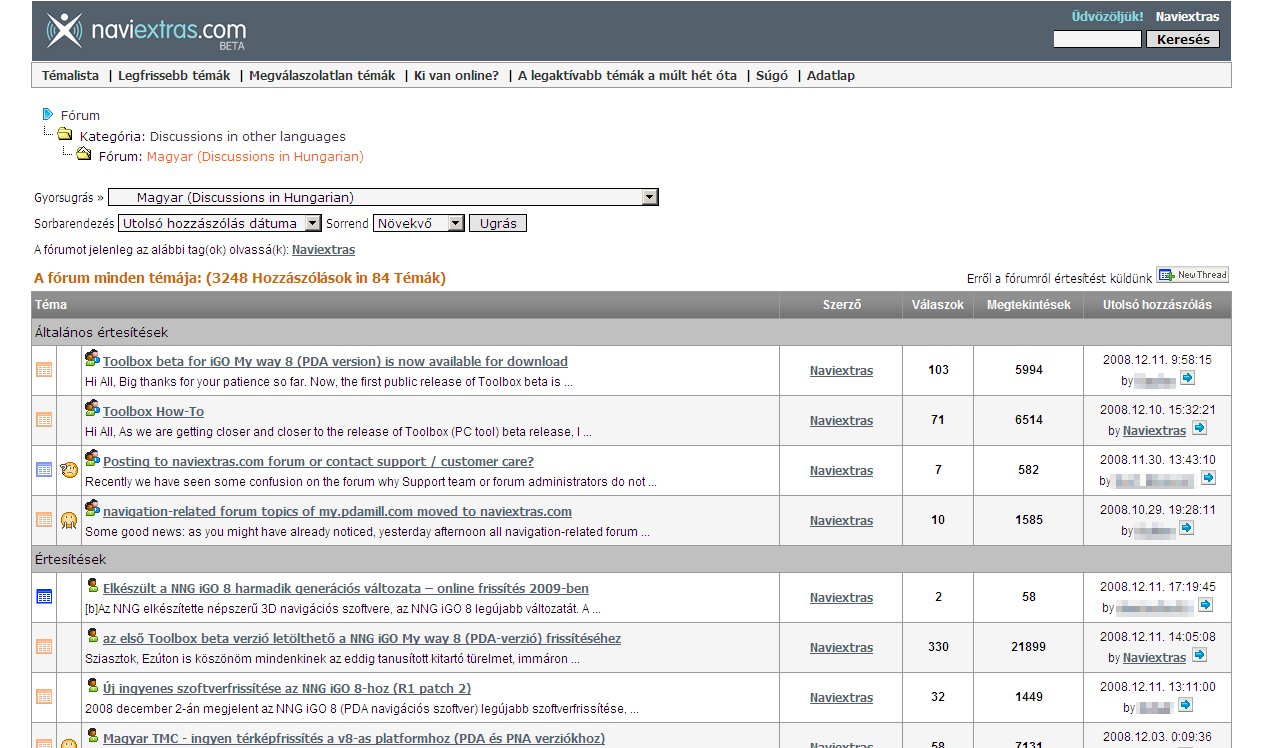Click the search input field in header
The width and height of the screenshot is (1264, 748).
1097,40
